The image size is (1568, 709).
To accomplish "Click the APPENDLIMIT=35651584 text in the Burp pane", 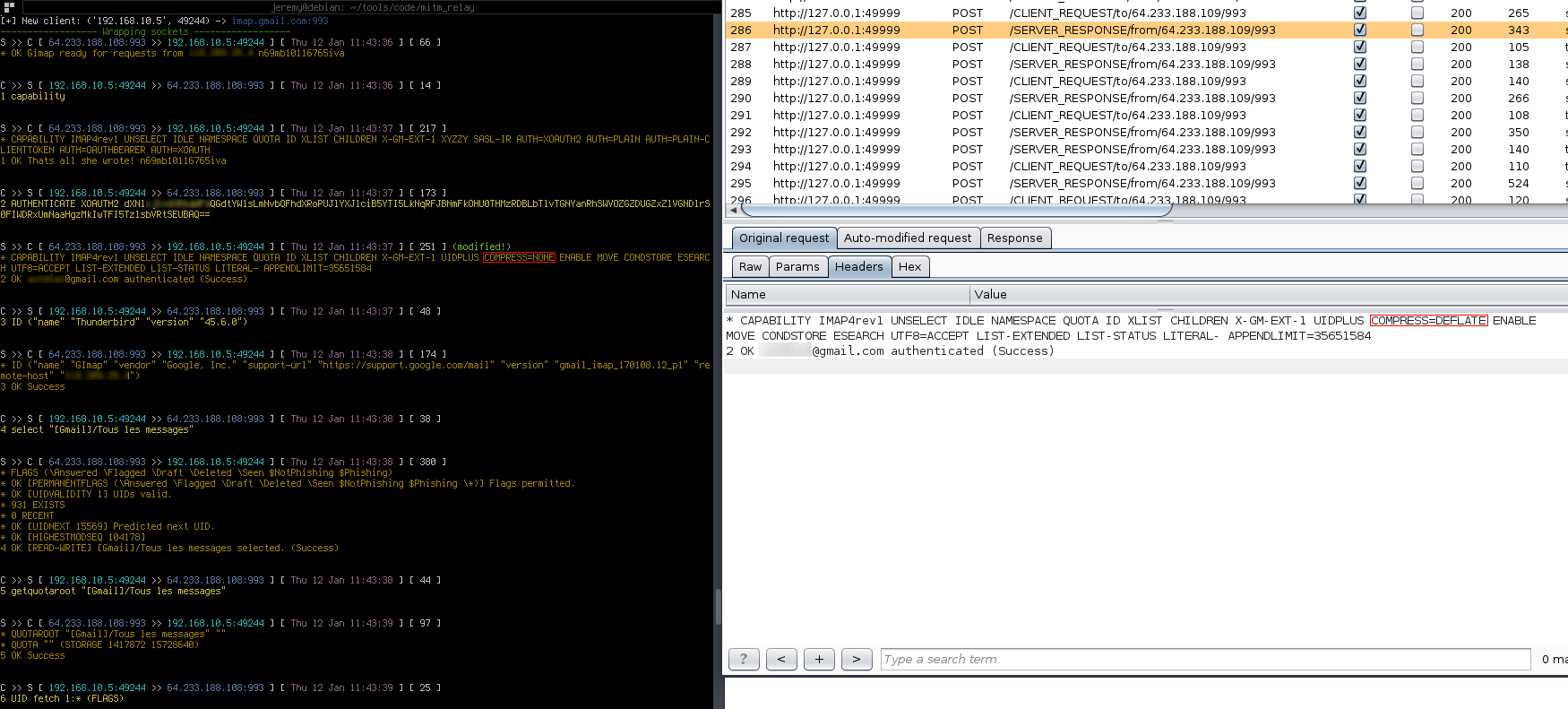I will tap(1299, 335).
